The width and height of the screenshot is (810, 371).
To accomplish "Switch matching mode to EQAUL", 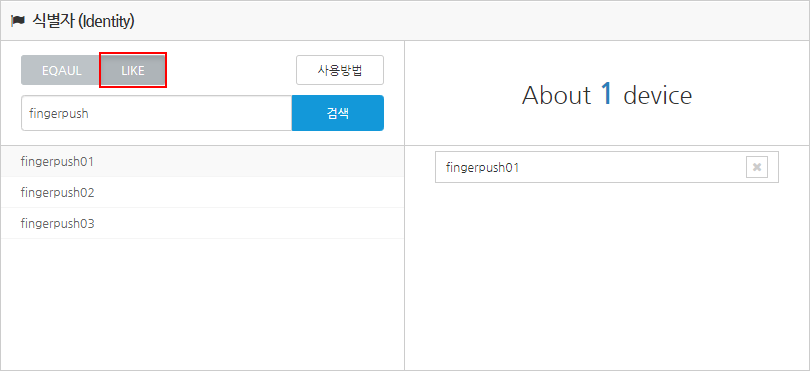I will point(61,71).
